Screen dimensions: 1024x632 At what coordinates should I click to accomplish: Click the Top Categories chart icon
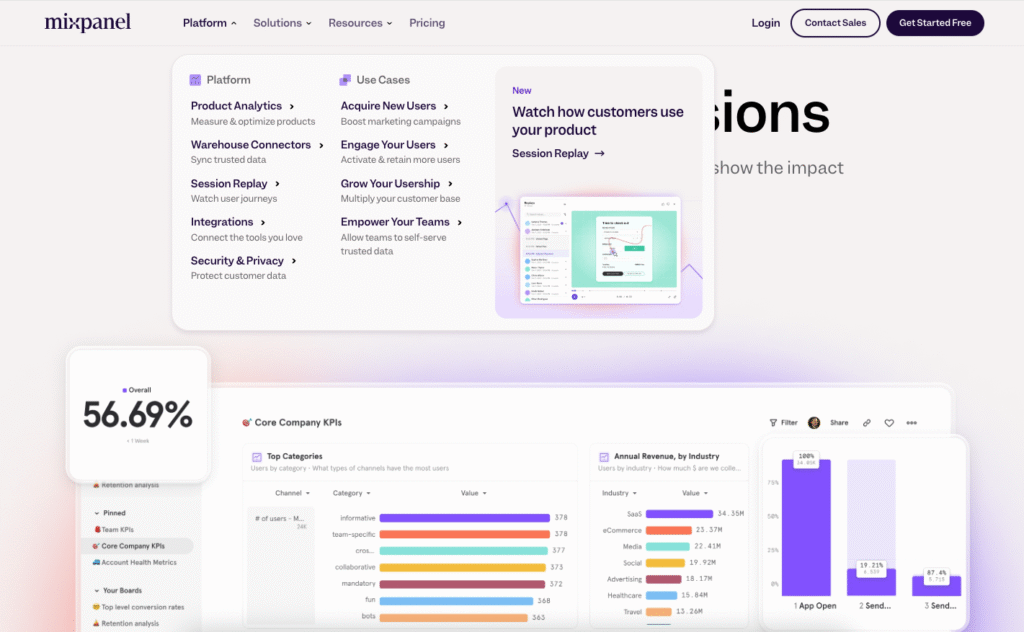tap(257, 457)
